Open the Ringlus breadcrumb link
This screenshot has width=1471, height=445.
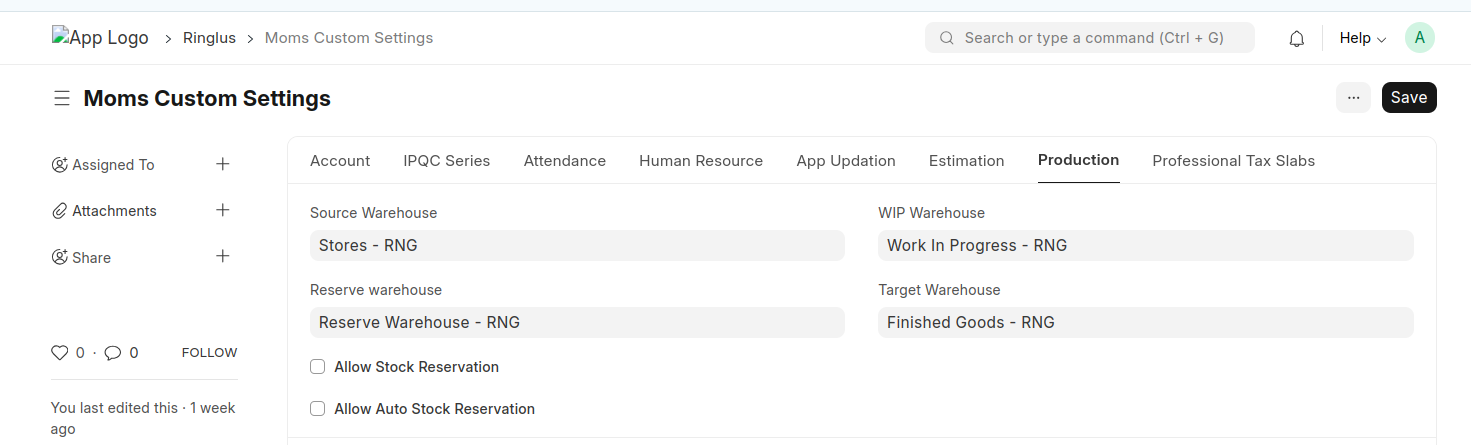pyautogui.click(x=209, y=38)
